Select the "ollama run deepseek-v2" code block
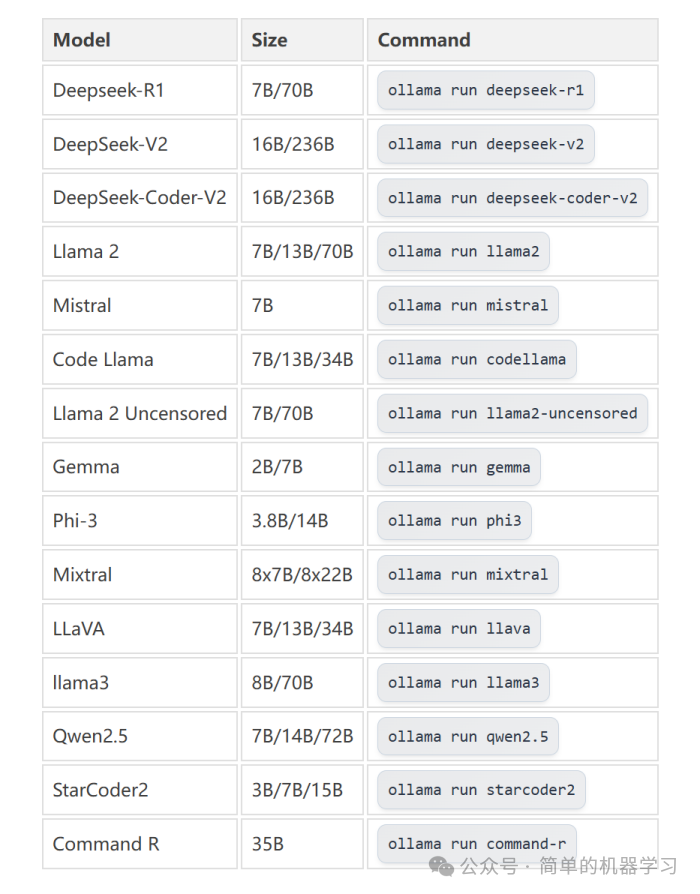Image resolution: width=700 pixels, height=894 pixels. pyautogui.click(x=486, y=144)
